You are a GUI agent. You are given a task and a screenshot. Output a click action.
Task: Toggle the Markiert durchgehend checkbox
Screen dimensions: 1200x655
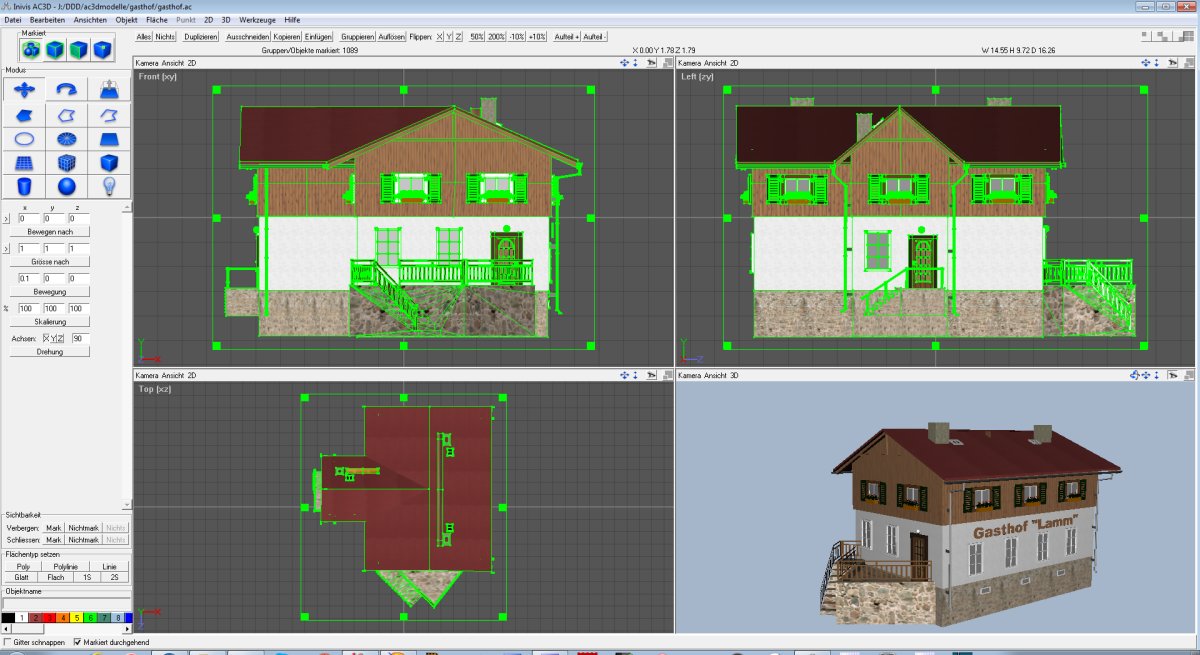coord(78,642)
